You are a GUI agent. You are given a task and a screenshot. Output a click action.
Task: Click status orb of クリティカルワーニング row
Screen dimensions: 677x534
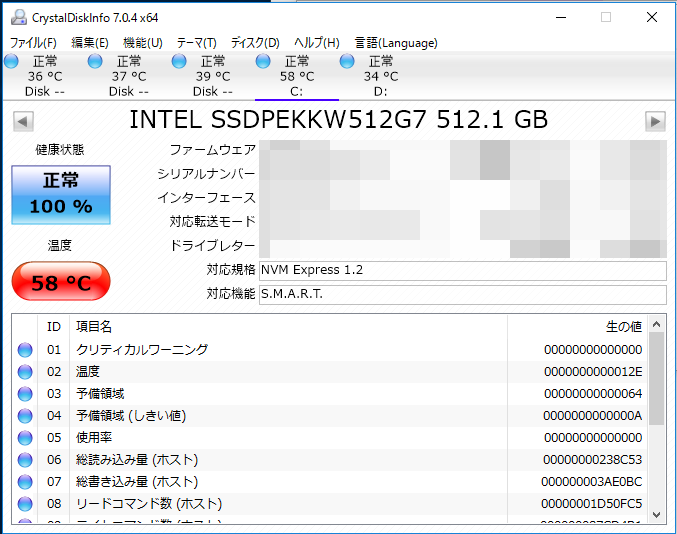pyautogui.click(x=25, y=350)
